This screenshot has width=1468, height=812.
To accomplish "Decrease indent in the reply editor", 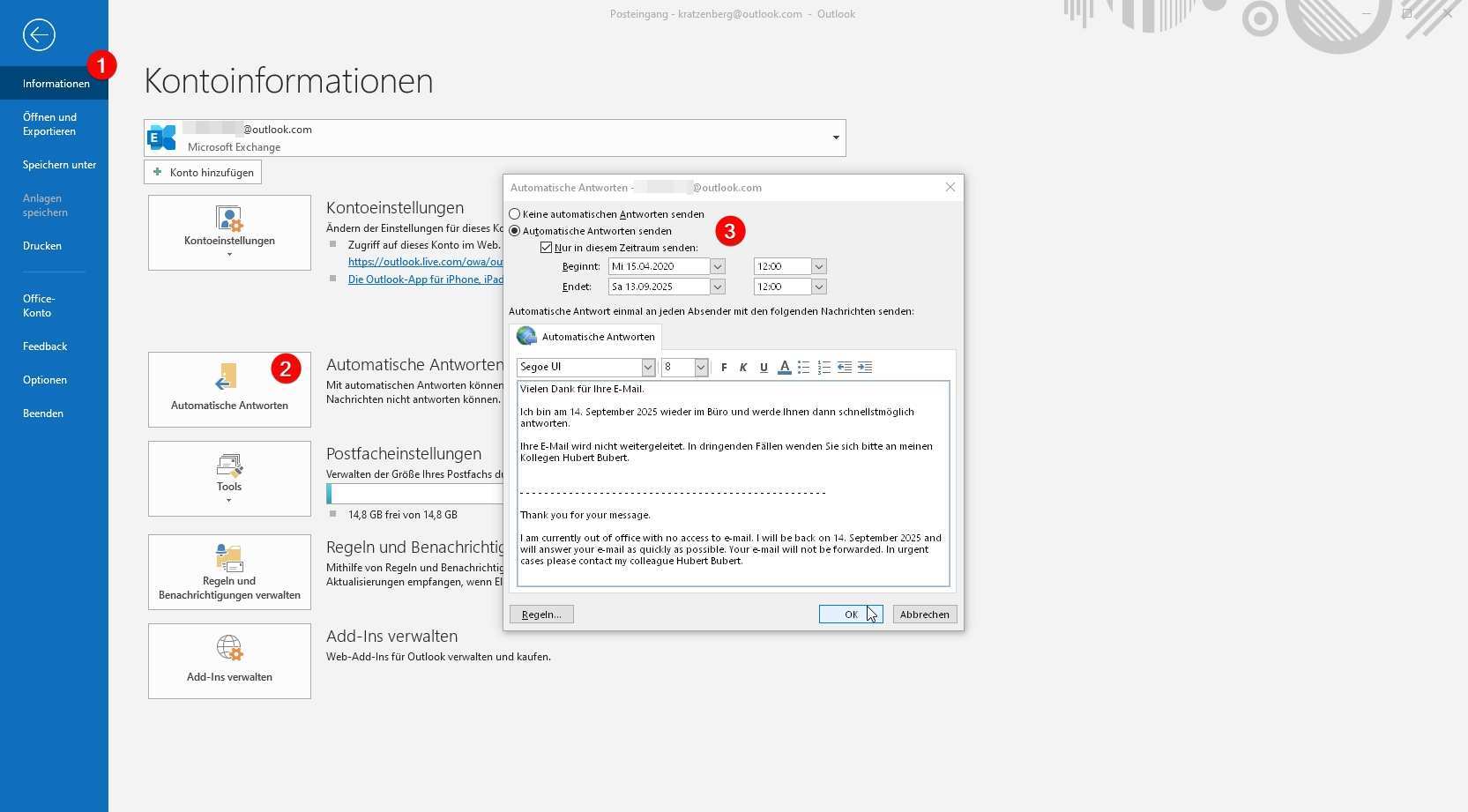I will (x=844, y=368).
